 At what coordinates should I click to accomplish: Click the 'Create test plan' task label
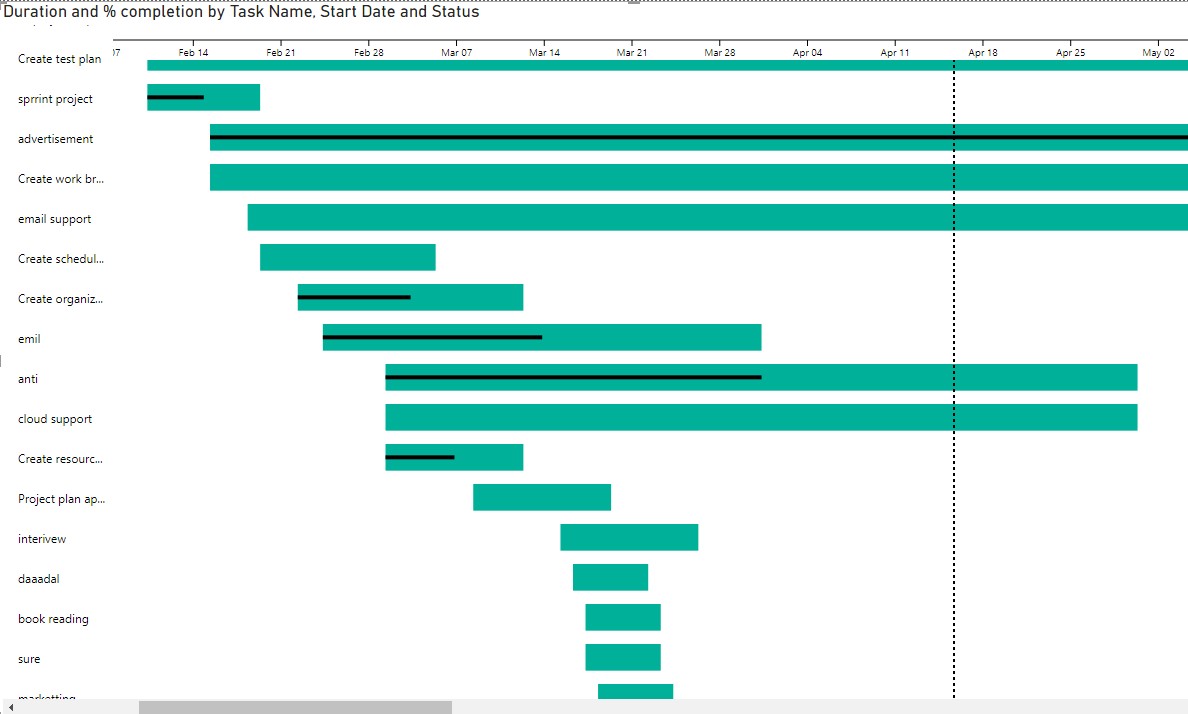59,59
